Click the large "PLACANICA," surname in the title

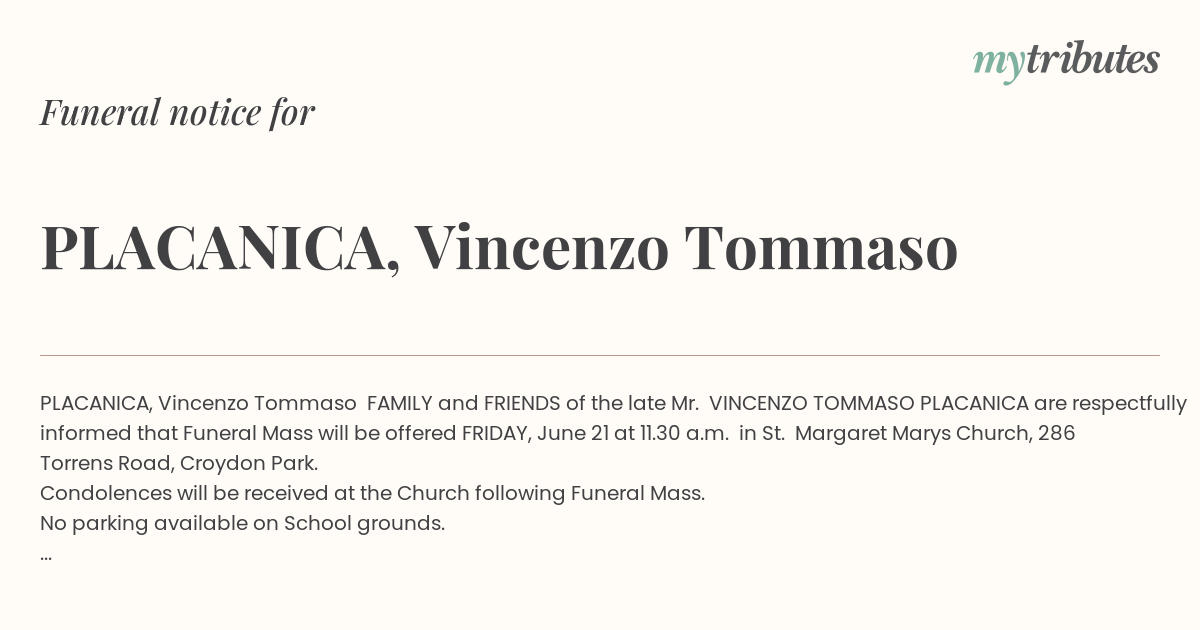(x=220, y=248)
